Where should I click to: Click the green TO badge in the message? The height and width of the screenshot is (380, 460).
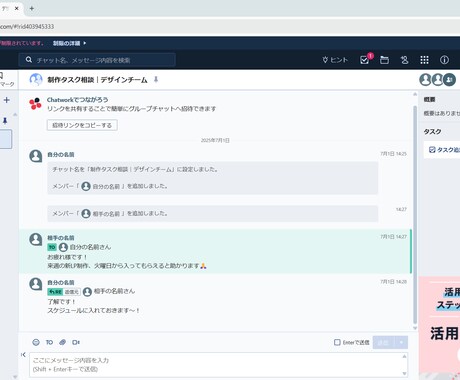coord(52,247)
